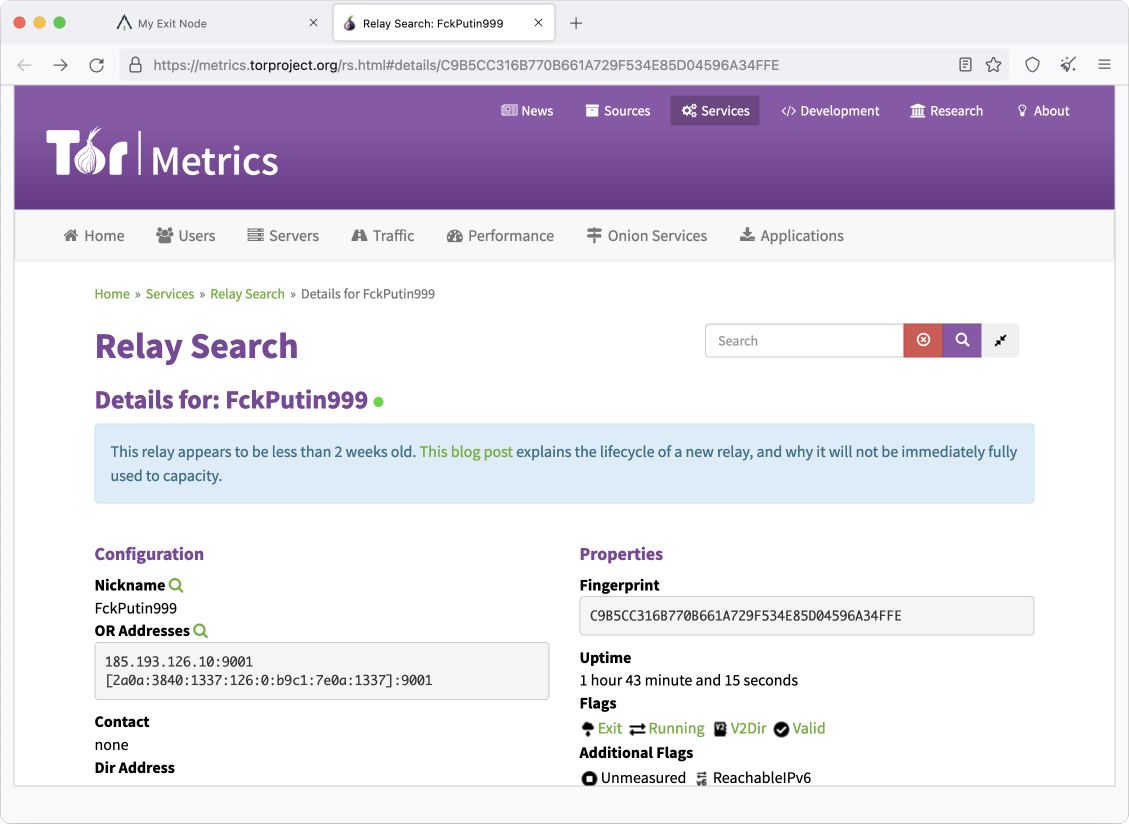Go back using the browser back arrow
Viewport: 1129px width, 824px height.
point(25,65)
